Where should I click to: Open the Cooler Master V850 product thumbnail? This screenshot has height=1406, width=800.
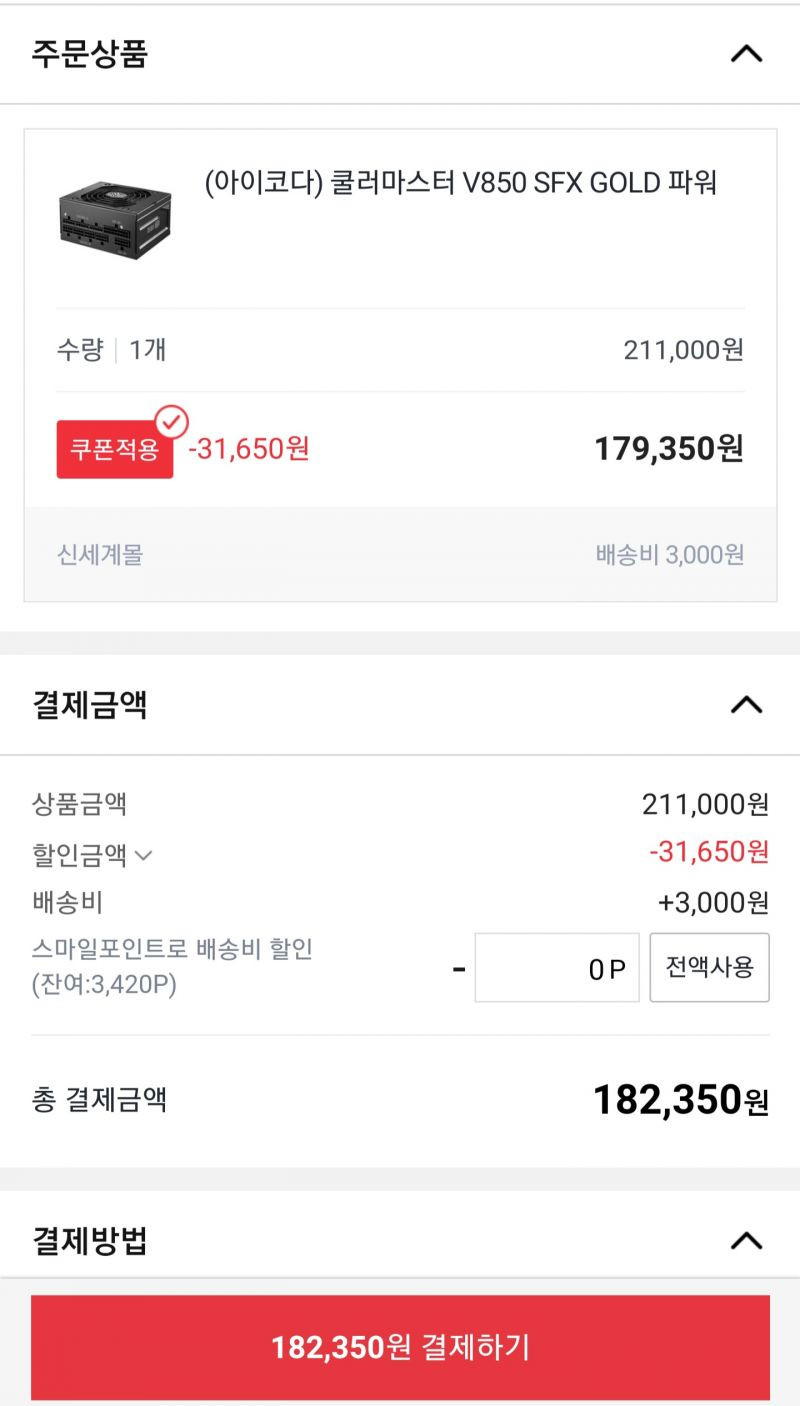point(101,214)
